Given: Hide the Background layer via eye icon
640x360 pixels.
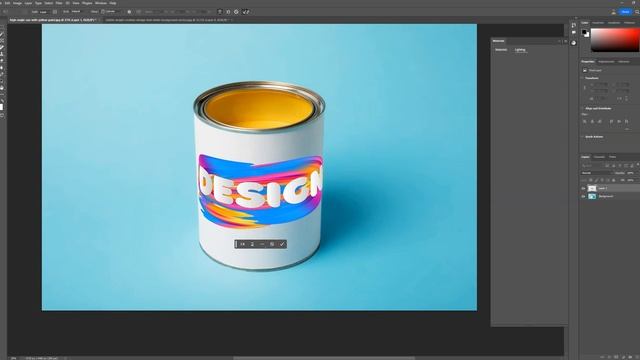Looking at the screenshot, I should tap(583, 196).
